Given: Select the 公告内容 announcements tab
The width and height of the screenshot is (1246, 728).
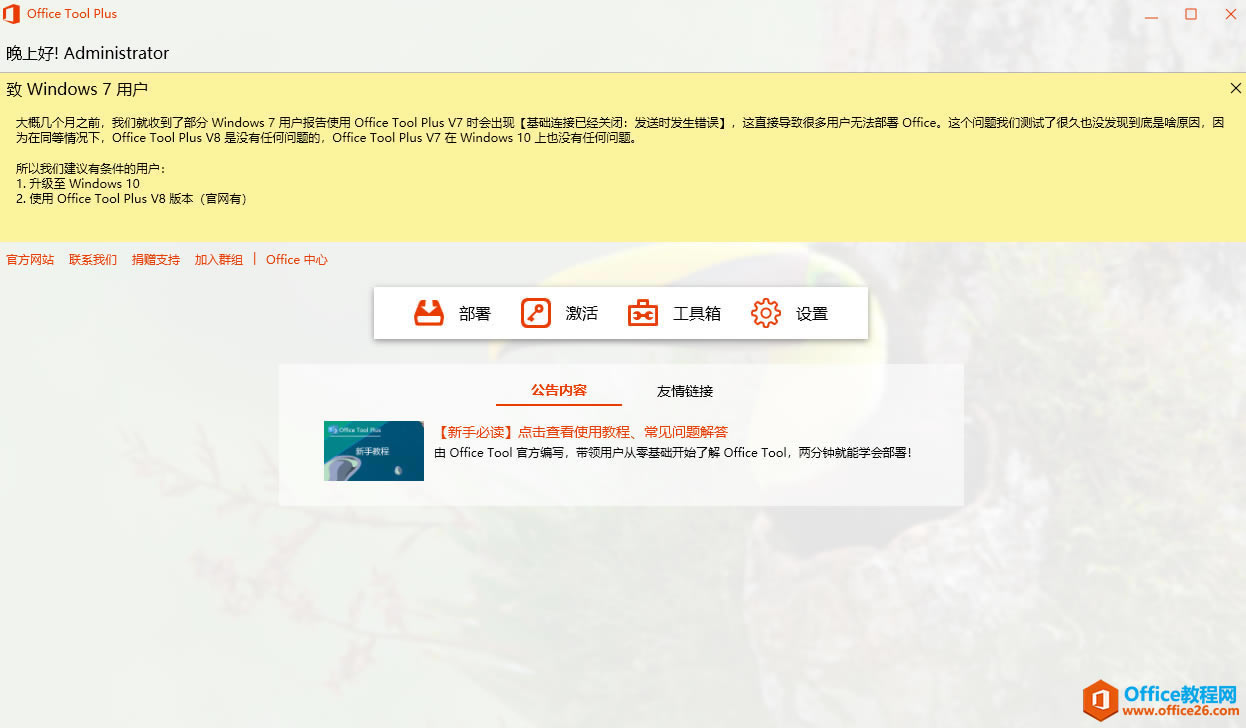Looking at the screenshot, I should point(558,391).
